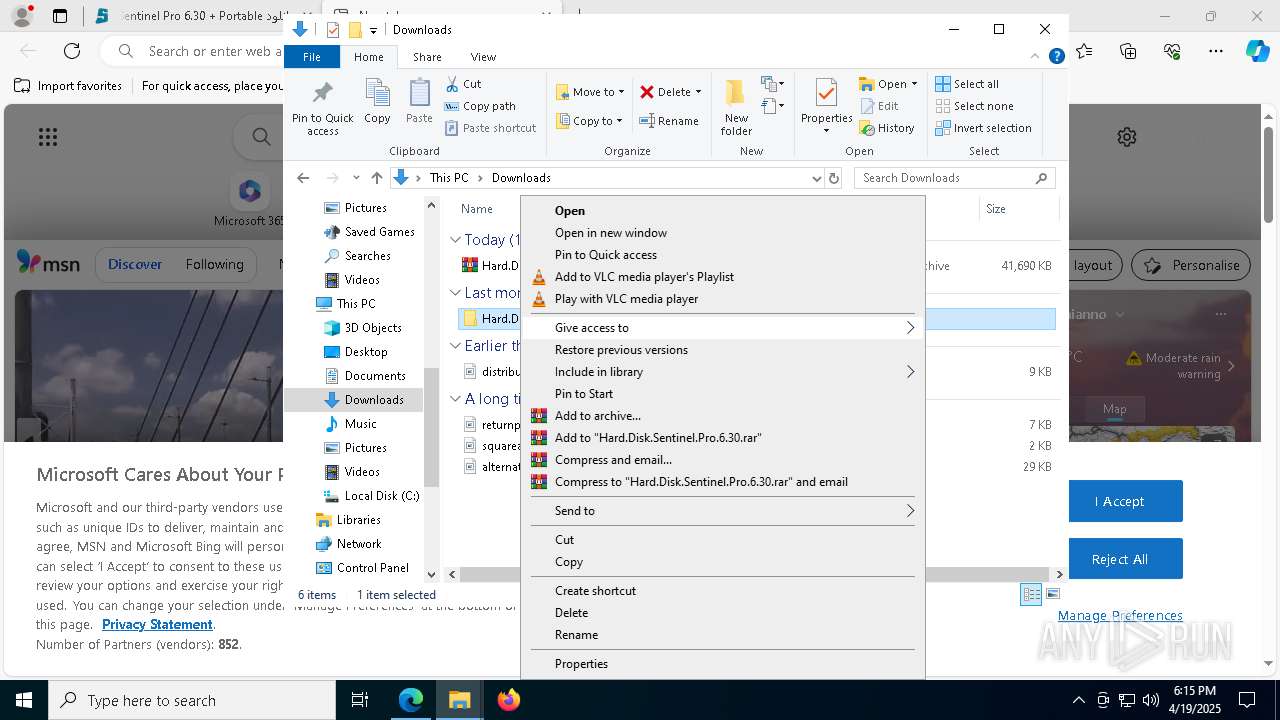Viewport: 1280px width, 720px height.
Task: Click the Up one level arrow
Action: pos(376,178)
